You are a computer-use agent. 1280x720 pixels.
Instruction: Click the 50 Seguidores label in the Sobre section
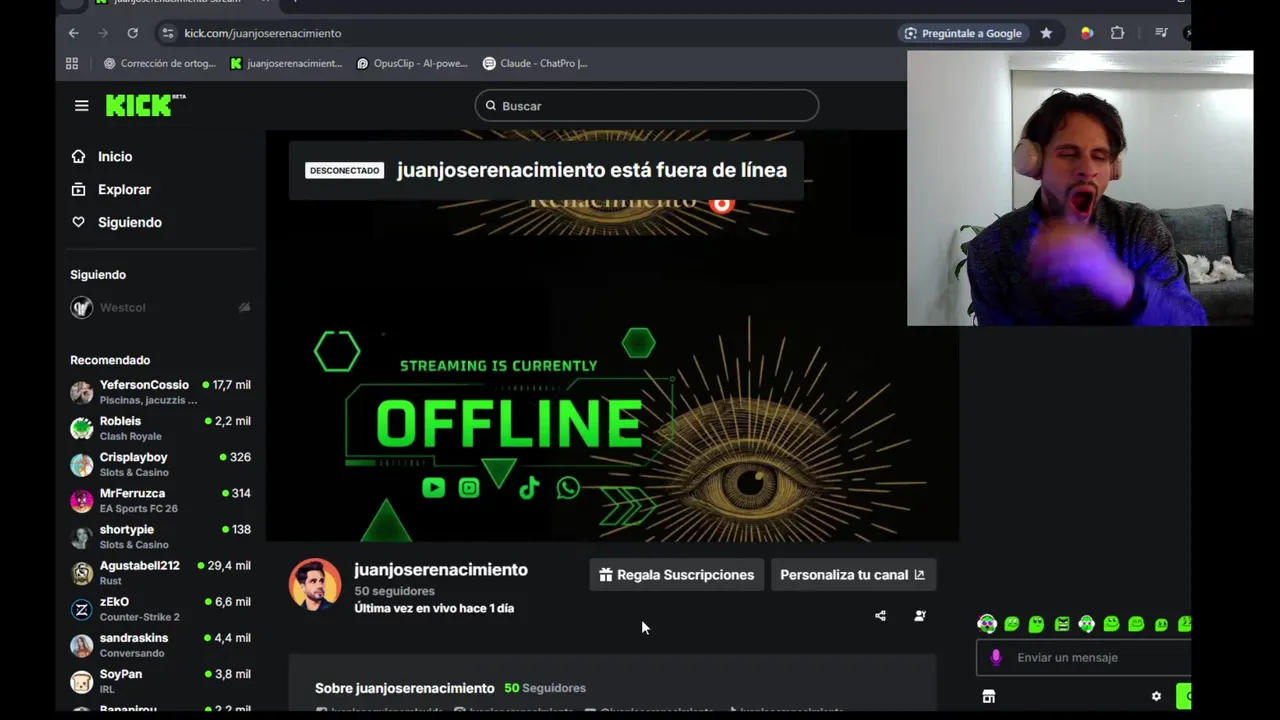[545, 688]
